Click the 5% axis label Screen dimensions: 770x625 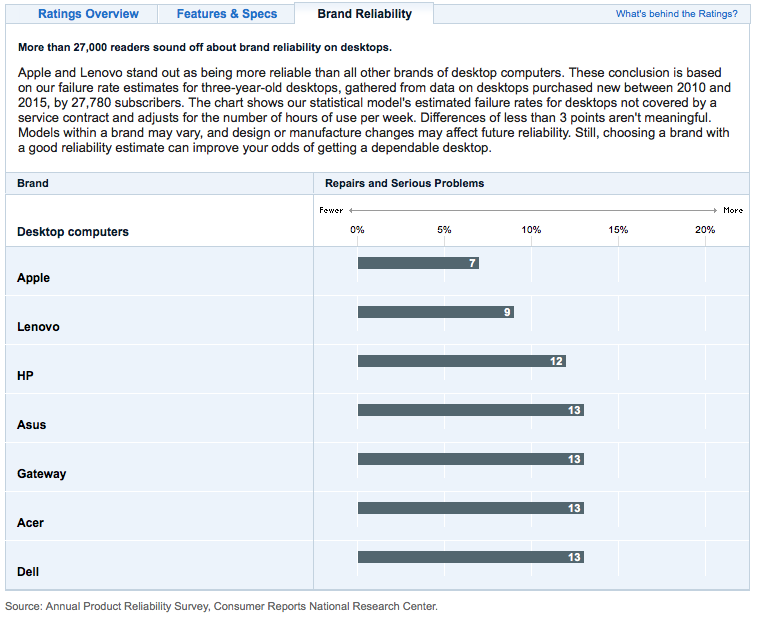click(444, 230)
